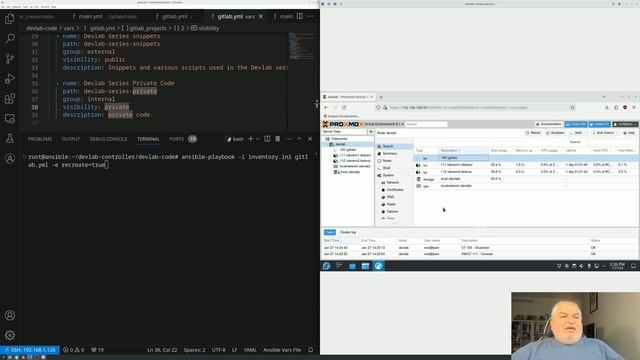Change the language mode from YAML
The height and width of the screenshot is (360, 640).
pos(250,350)
